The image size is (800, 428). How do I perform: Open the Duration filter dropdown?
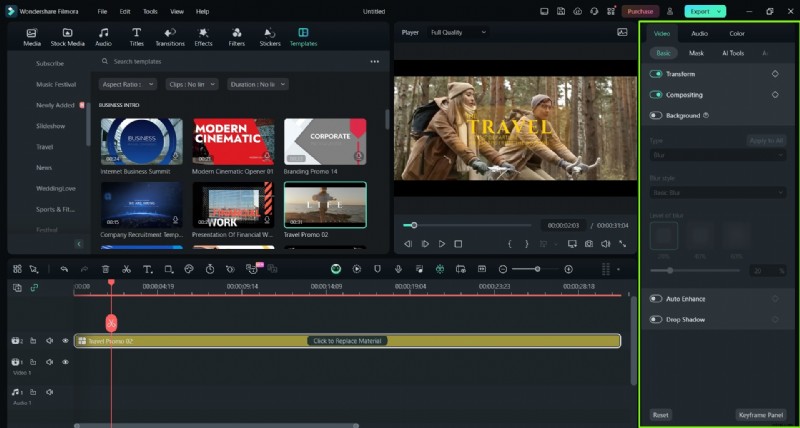(x=258, y=84)
